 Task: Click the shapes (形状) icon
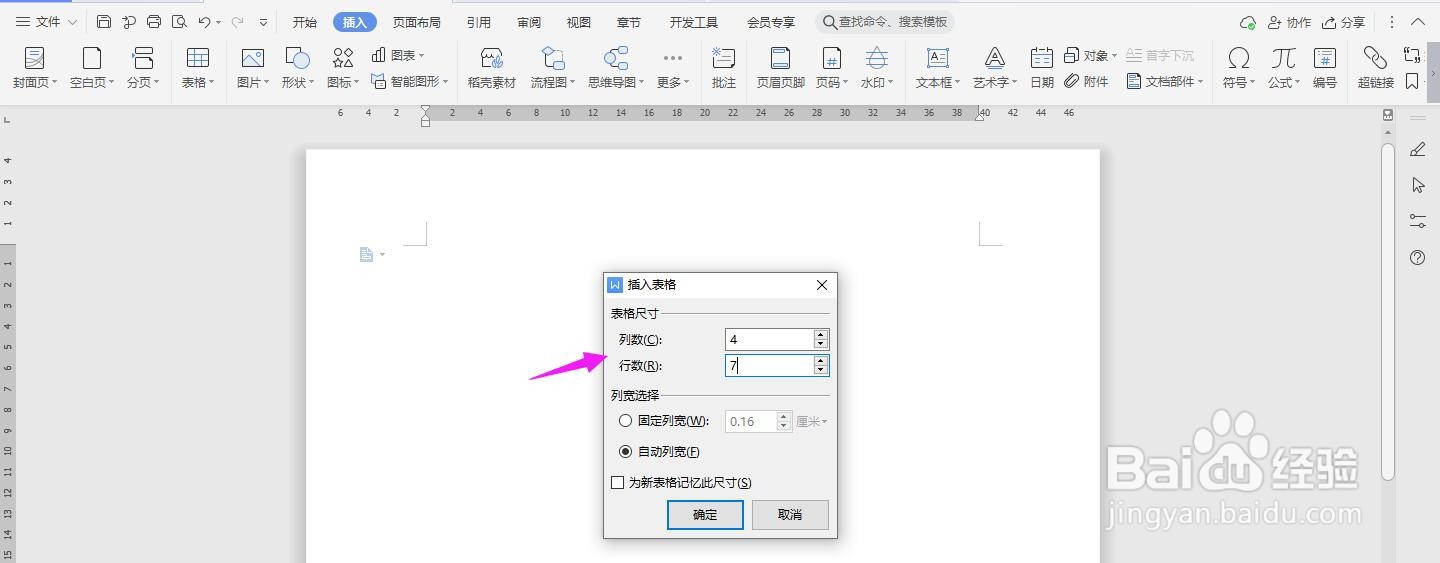pyautogui.click(x=297, y=58)
